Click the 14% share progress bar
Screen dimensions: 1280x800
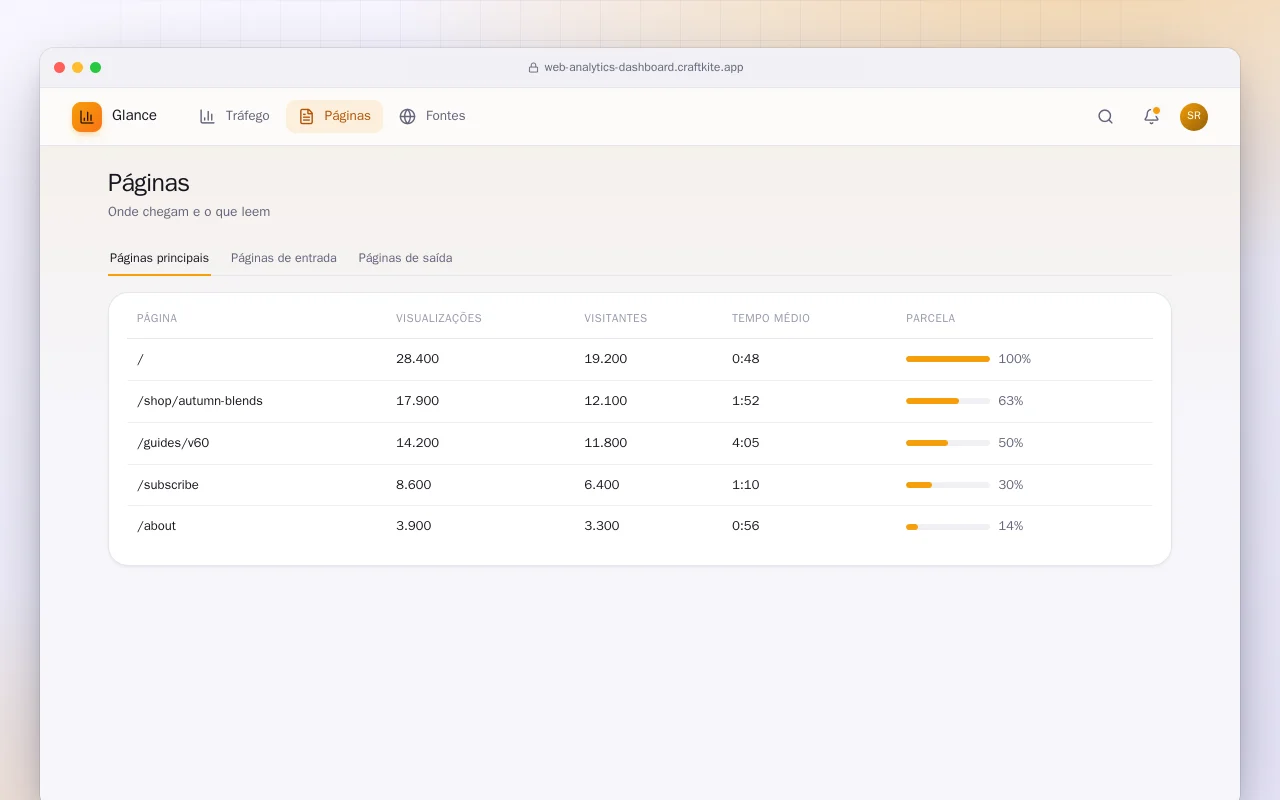pos(948,526)
